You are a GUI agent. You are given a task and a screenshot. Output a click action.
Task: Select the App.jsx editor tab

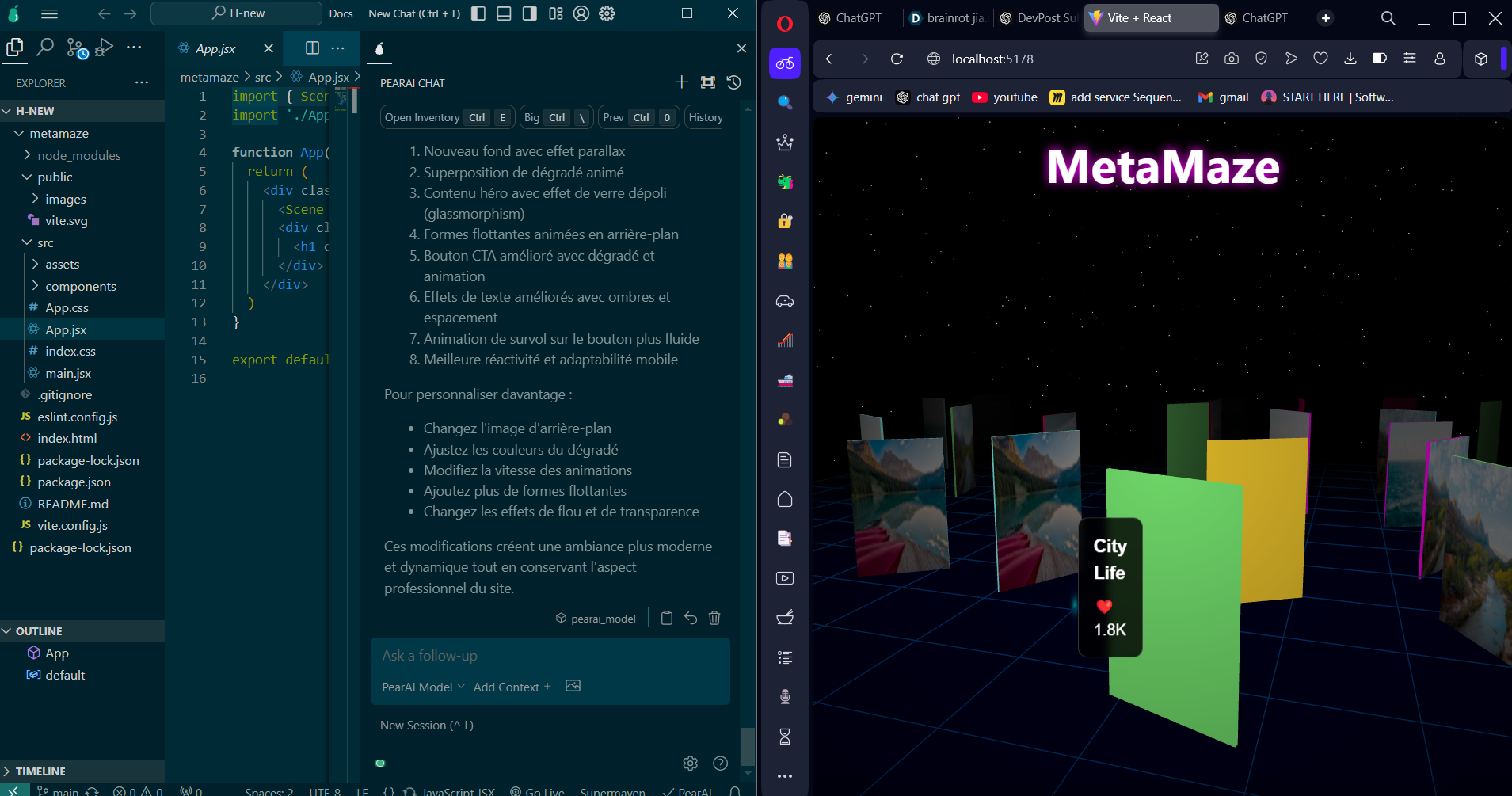point(215,48)
